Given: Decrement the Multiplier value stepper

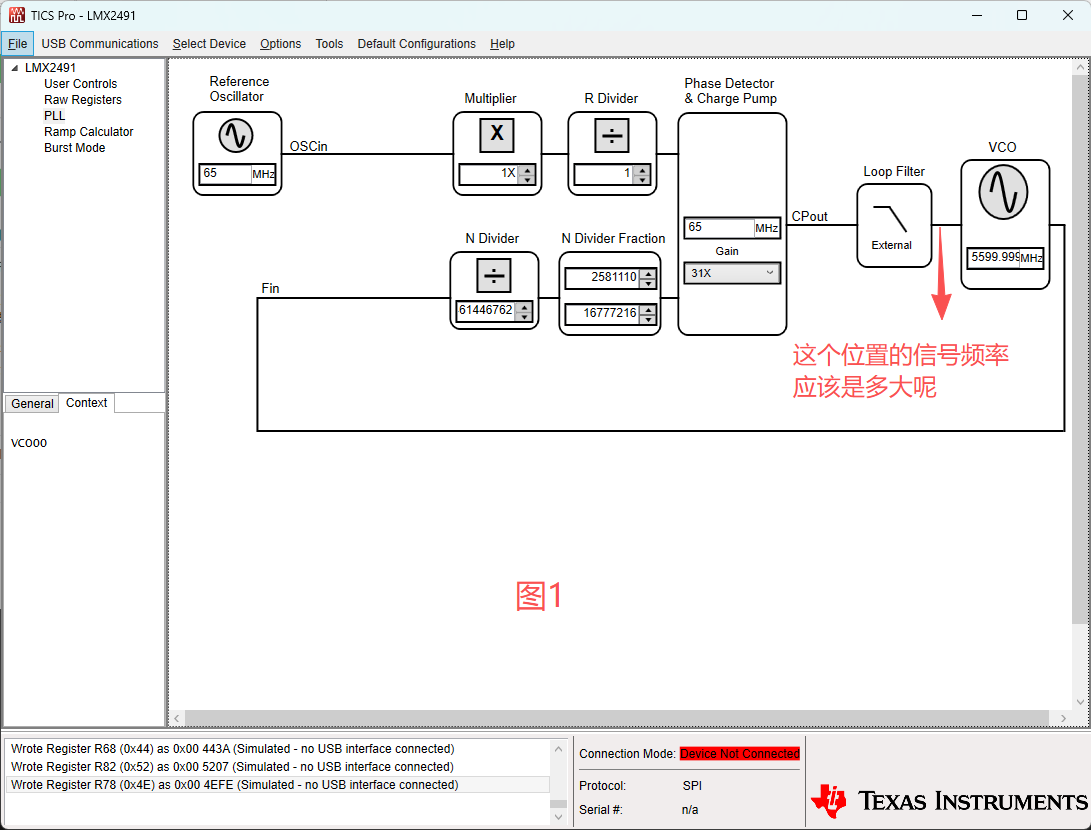Looking at the screenshot, I should 527,179.
